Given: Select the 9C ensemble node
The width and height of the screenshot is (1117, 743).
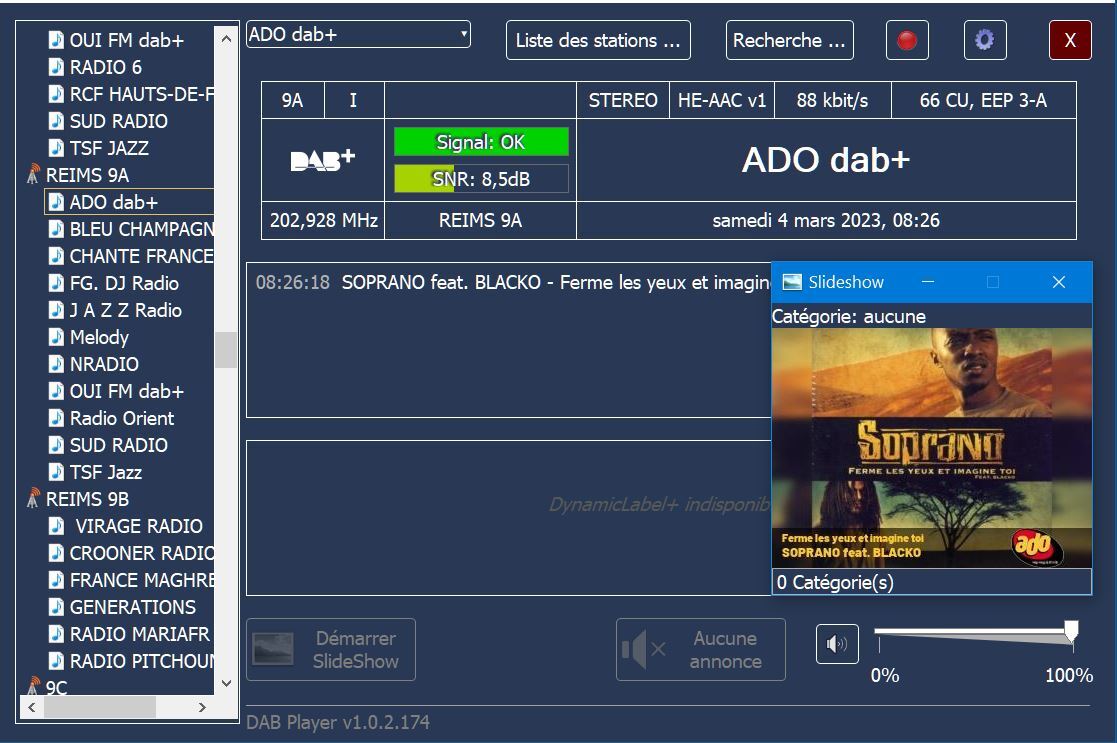Looking at the screenshot, I should point(56,688).
